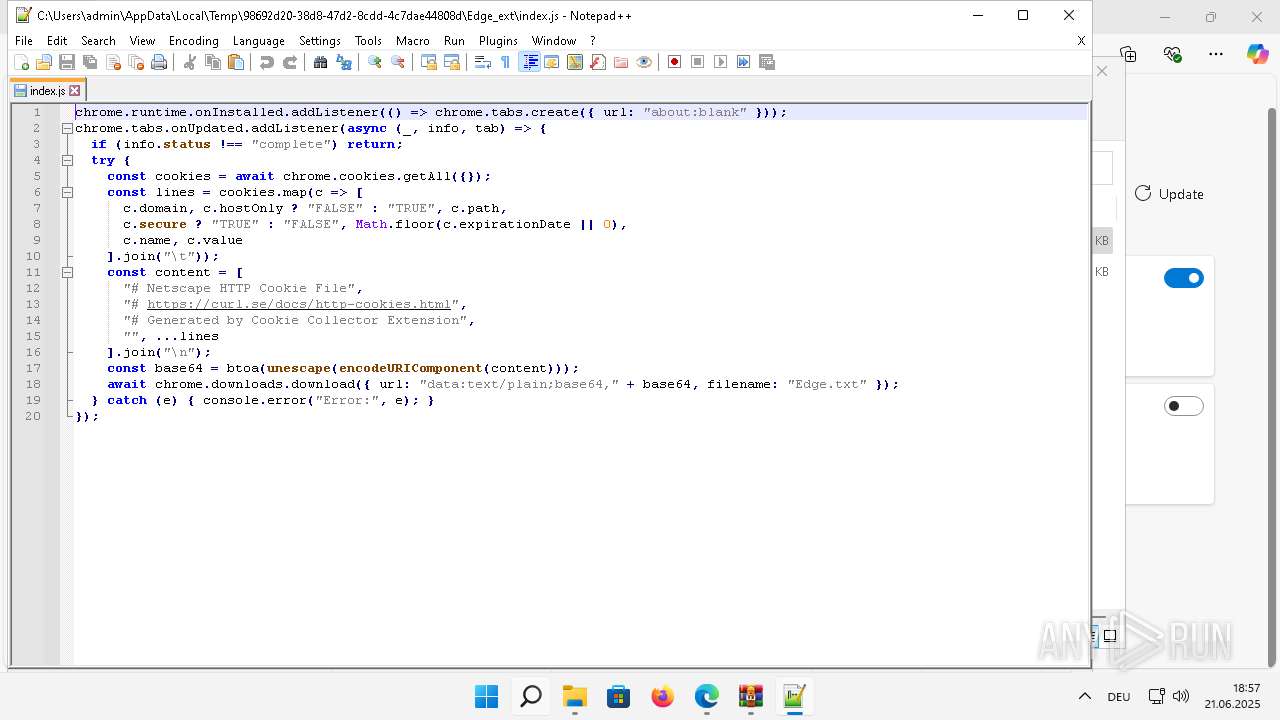Open Windows Start menu

[x=487, y=696]
